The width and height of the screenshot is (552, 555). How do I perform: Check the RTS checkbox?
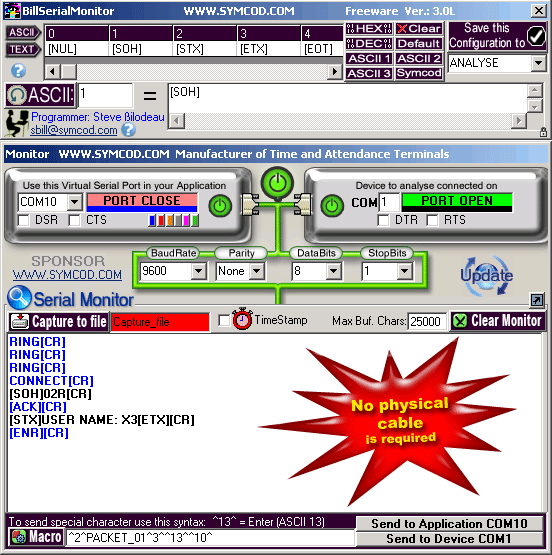[x=432, y=220]
